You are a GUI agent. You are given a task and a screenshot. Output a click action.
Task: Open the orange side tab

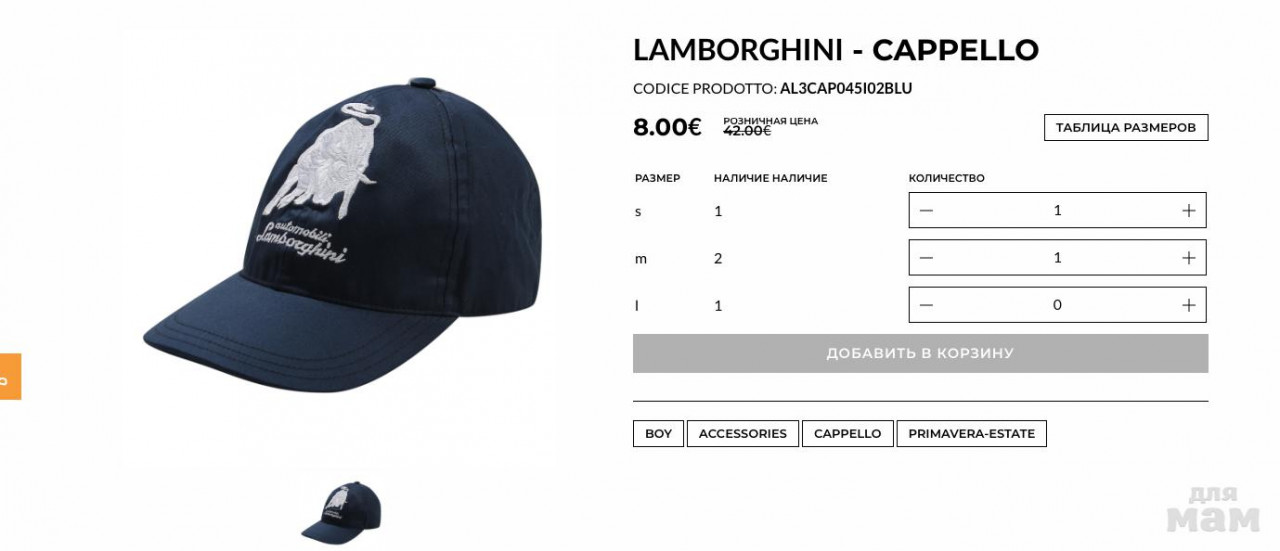10,376
